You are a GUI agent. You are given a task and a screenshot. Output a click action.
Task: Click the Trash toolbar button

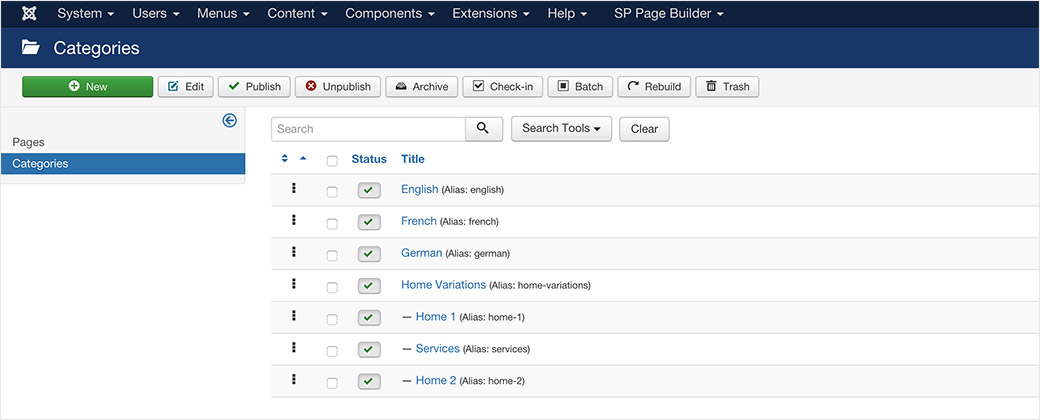727,87
